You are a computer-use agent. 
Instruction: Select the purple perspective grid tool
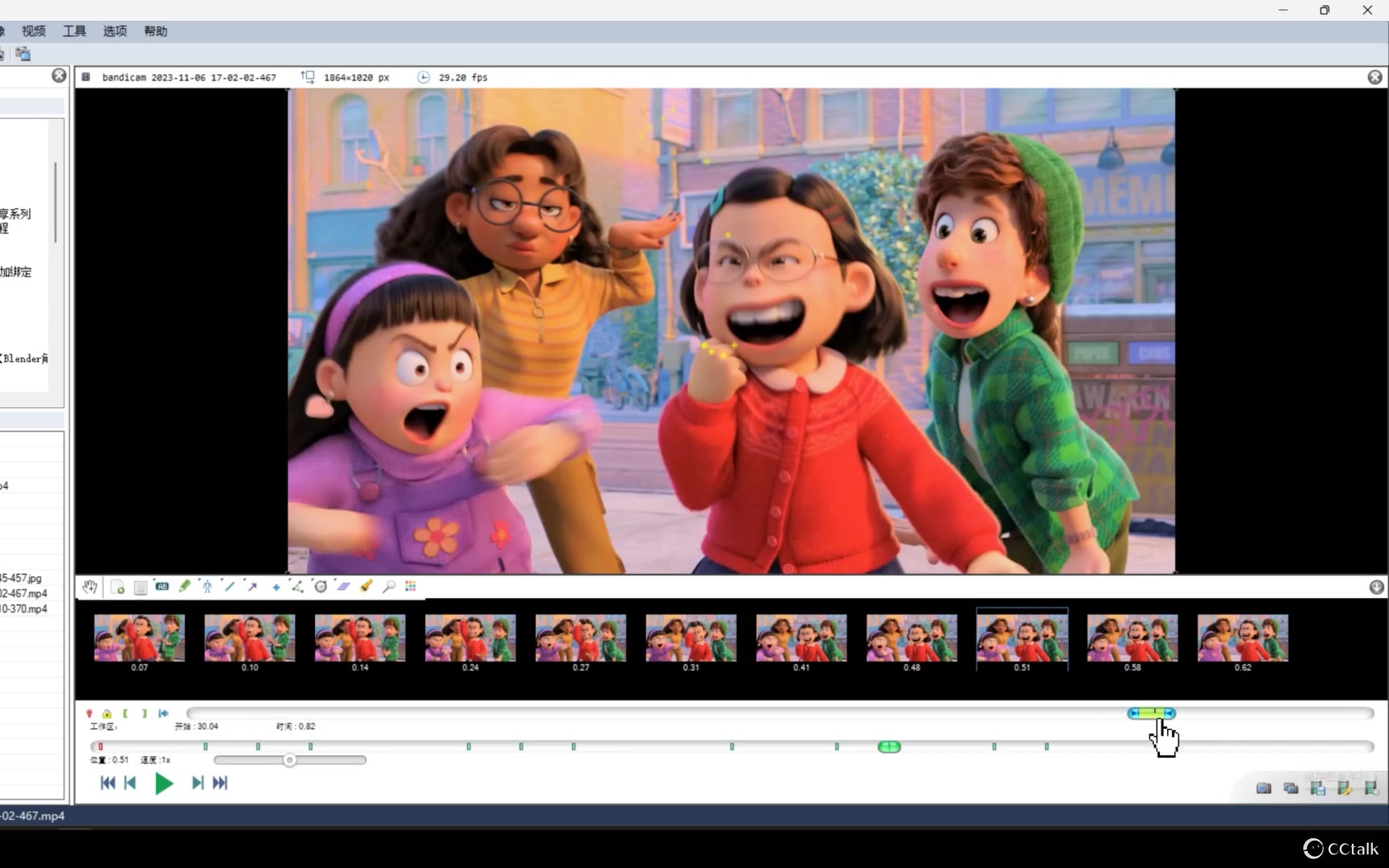[343, 587]
